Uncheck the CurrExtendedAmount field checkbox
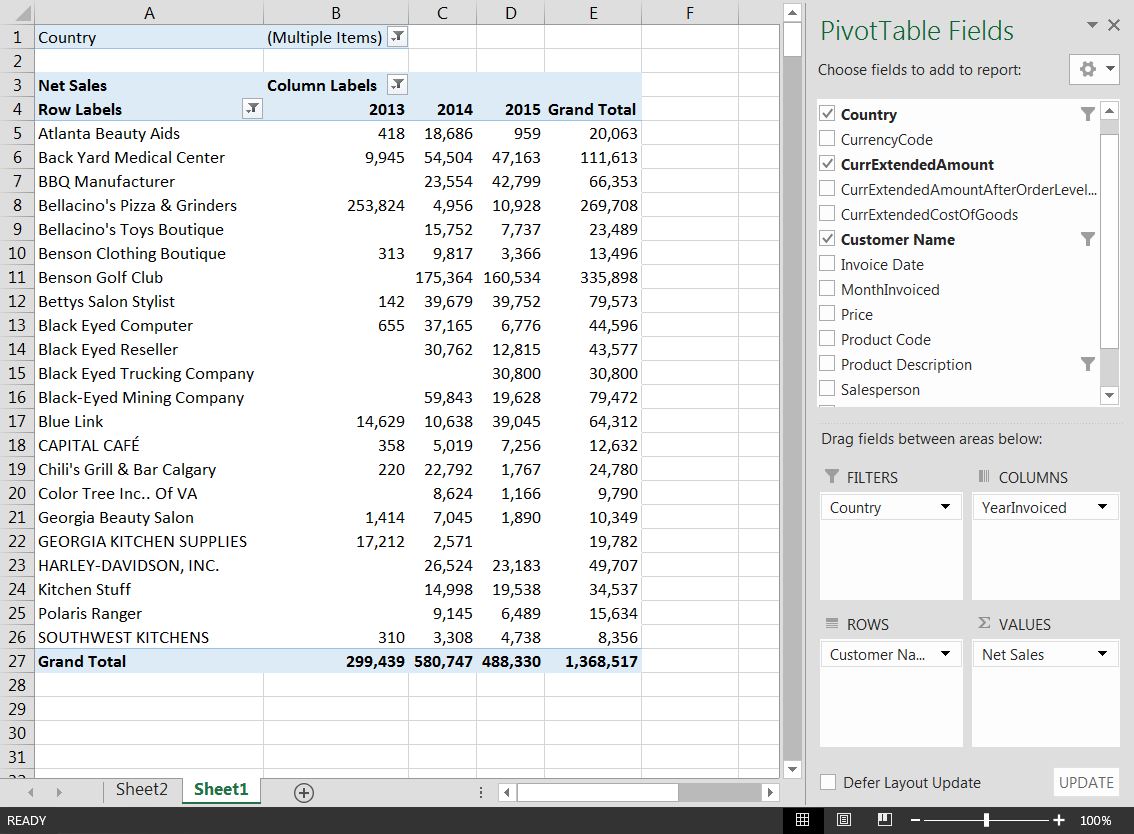 pos(827,164)
